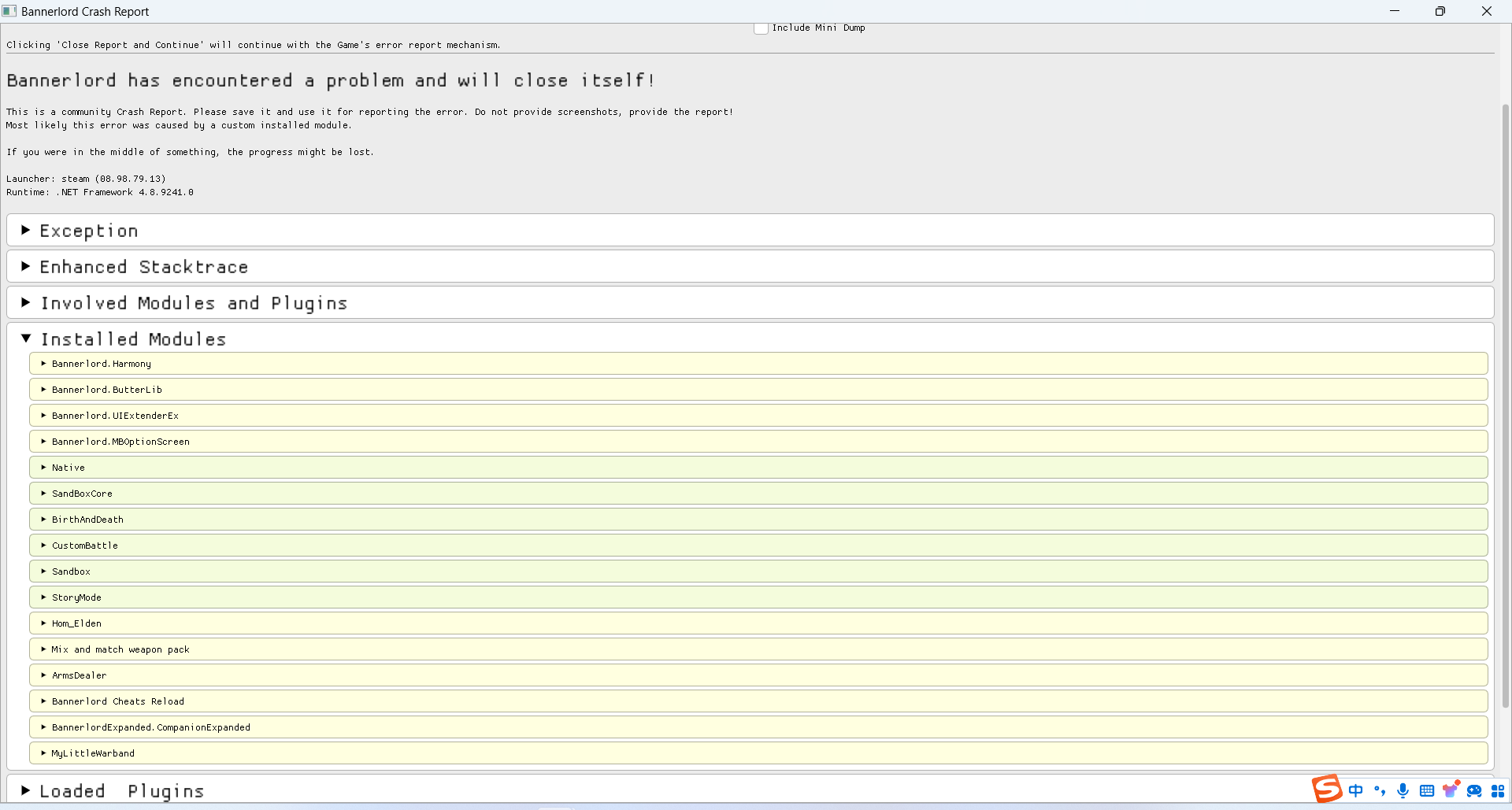Expand the BirthAndDeath module entry

(758, 520)
